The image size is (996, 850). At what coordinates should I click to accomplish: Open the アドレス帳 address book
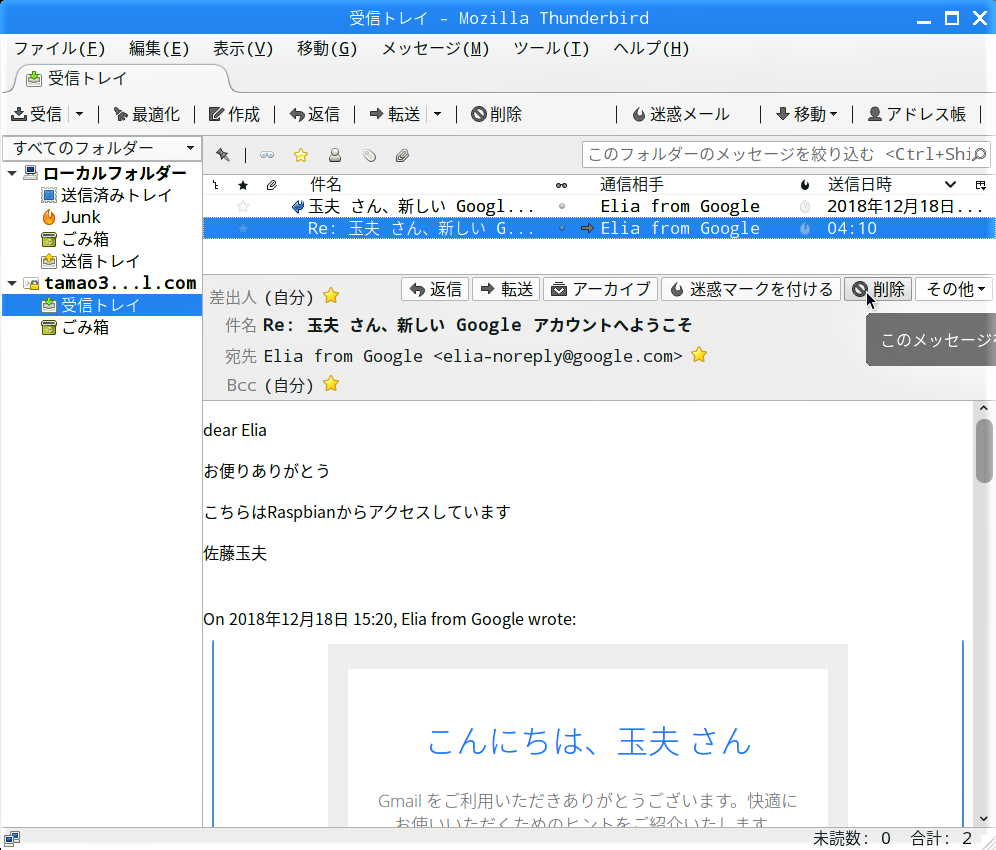[917, 114]
